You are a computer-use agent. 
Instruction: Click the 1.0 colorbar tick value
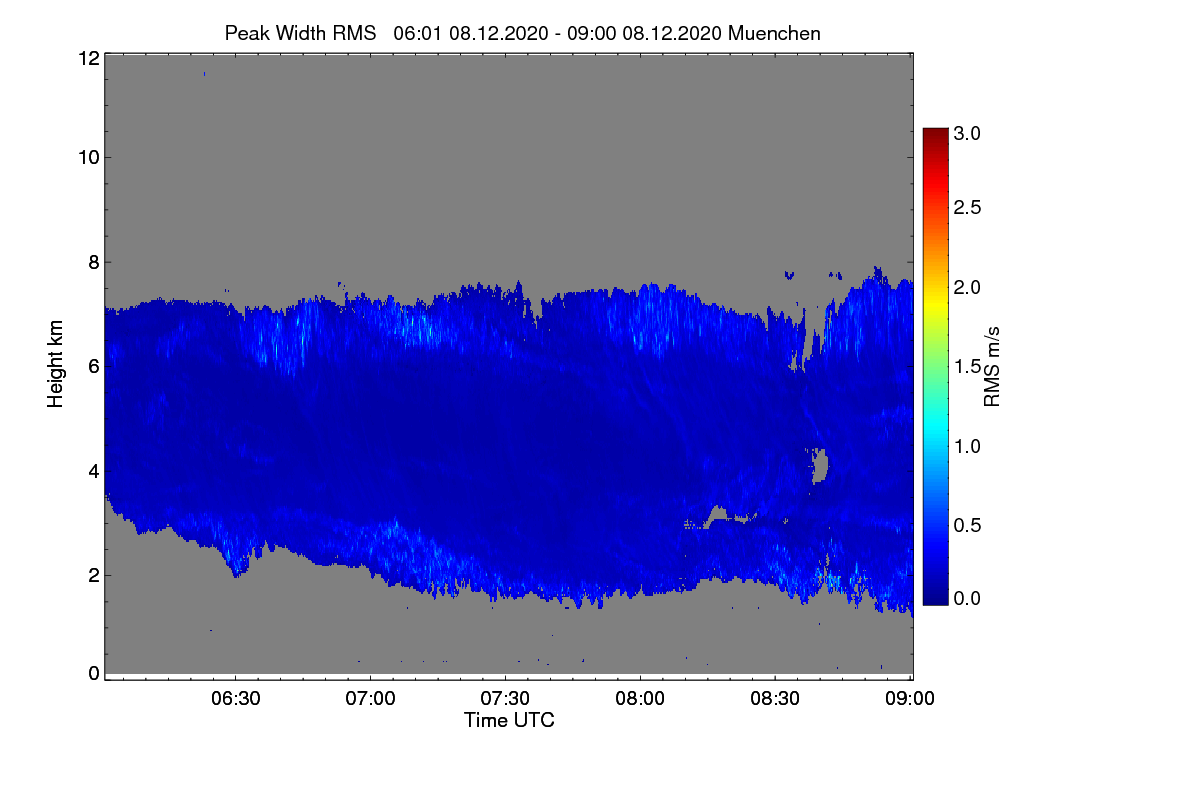click(x=967, y=446)
